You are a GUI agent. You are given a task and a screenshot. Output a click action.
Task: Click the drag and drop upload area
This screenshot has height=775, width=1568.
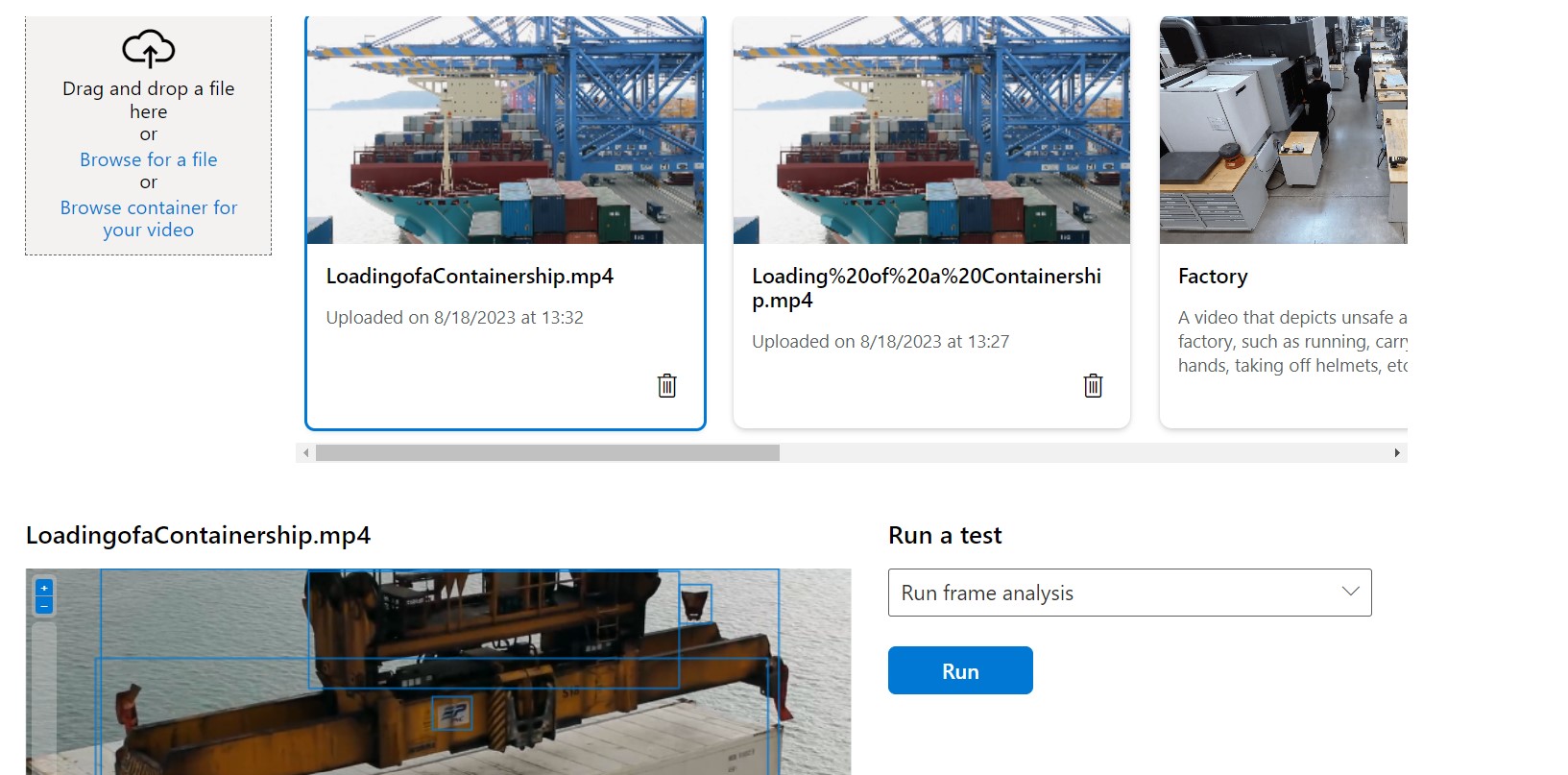(149, 135)
